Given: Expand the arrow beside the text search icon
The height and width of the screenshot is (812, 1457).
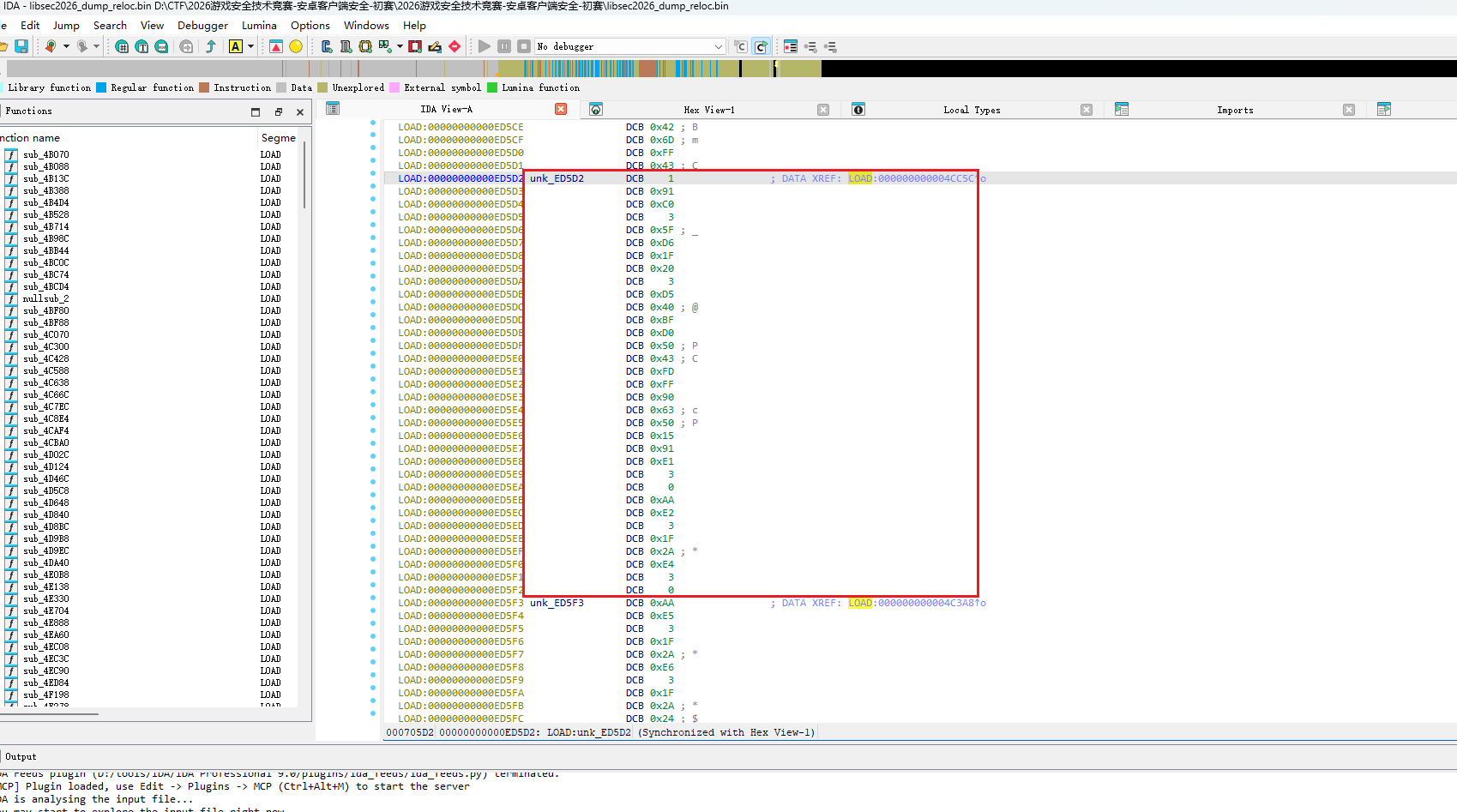Looking at the screenshot, I should [250, 46].
